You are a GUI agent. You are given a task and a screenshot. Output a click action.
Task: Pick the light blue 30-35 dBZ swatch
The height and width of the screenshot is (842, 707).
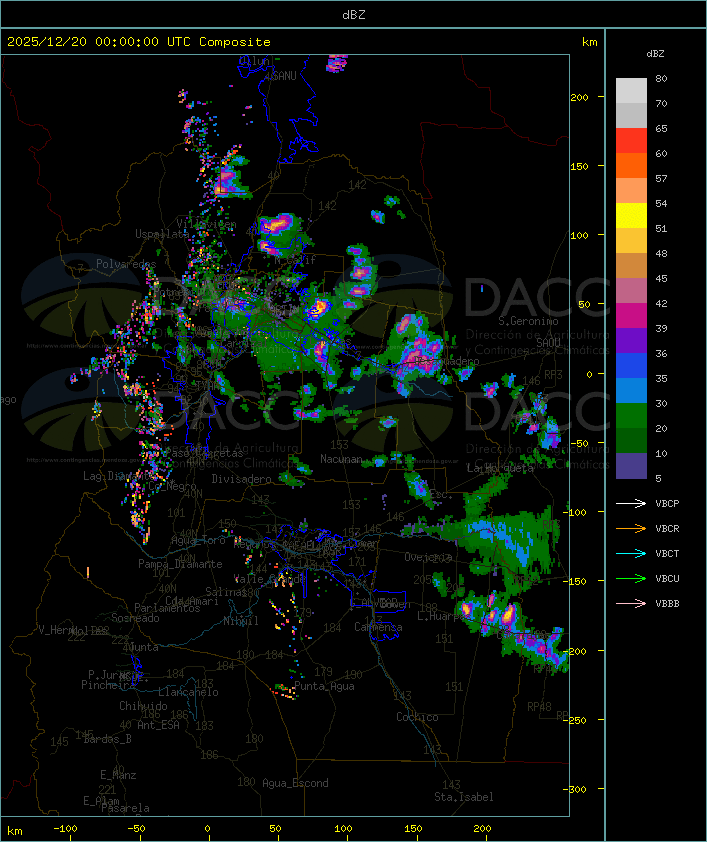pos(631,390)
